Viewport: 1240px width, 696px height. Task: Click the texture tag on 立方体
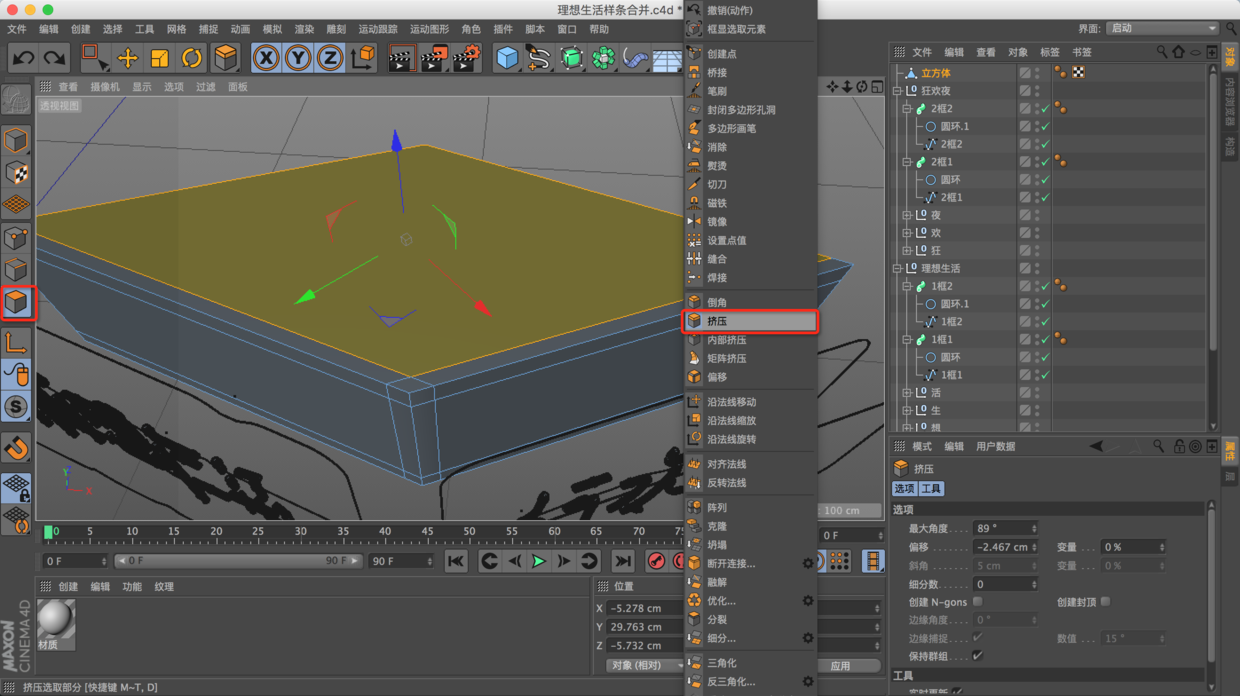1078,73
